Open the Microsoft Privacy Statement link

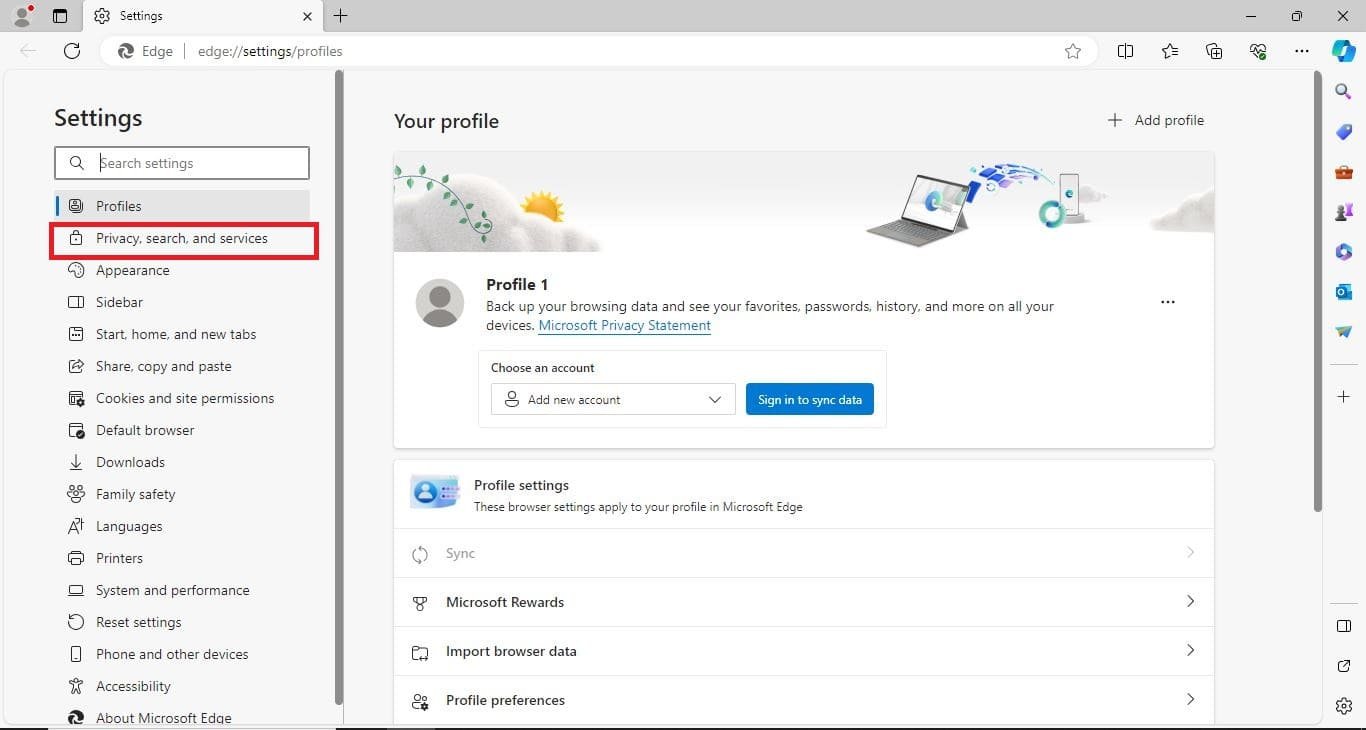click(624, 326)
